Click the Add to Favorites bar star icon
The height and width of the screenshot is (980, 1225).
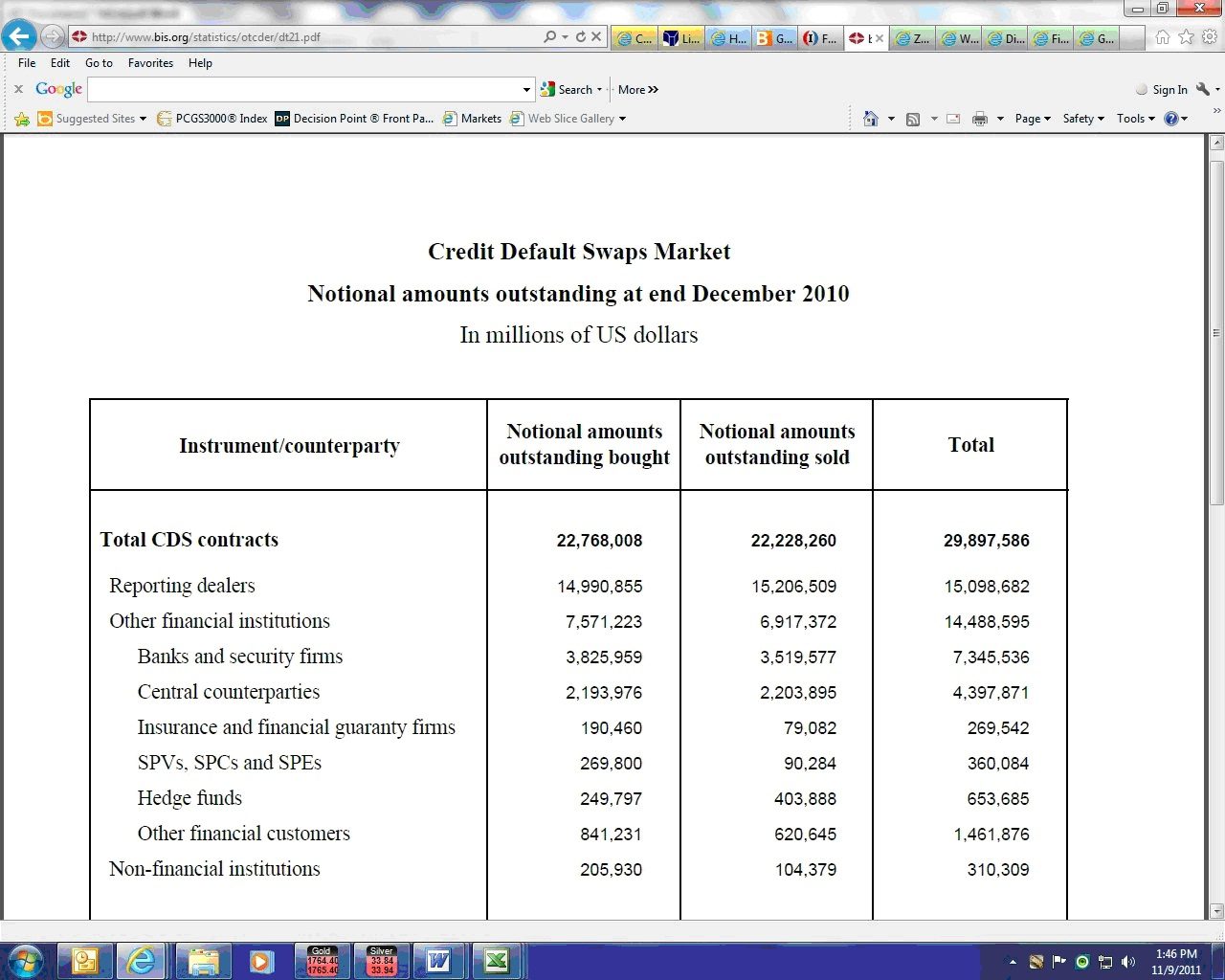tap(22, 119)
